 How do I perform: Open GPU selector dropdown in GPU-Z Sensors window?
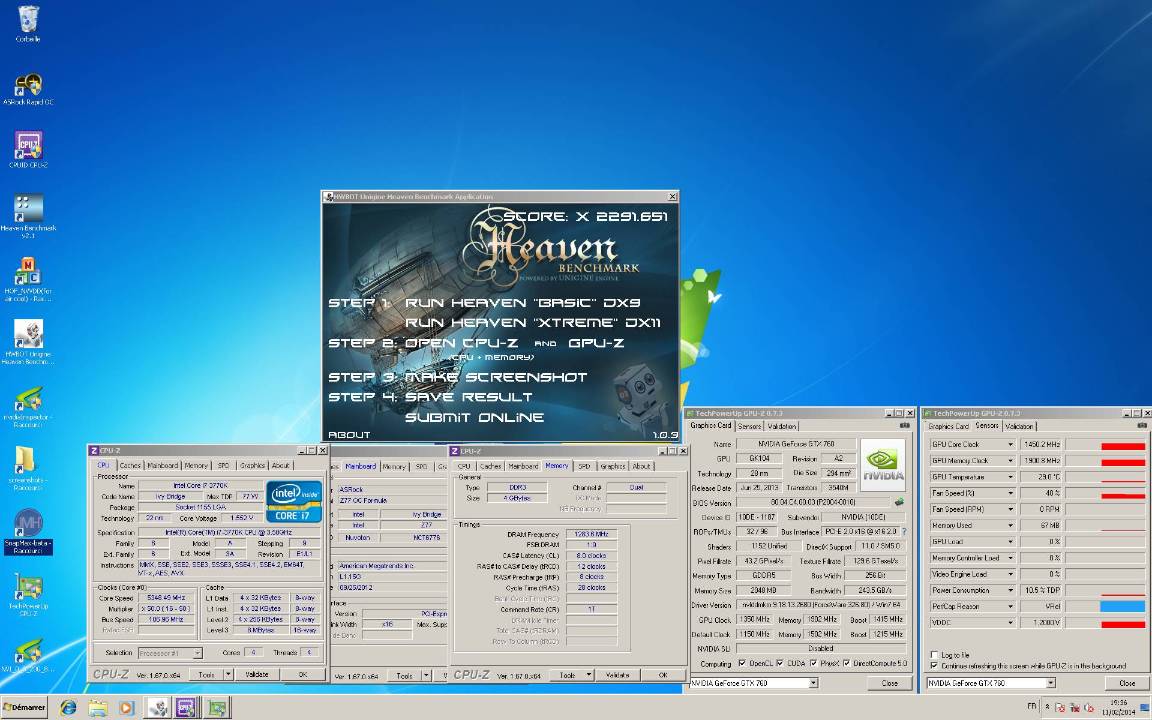(x=1051, y=683)
